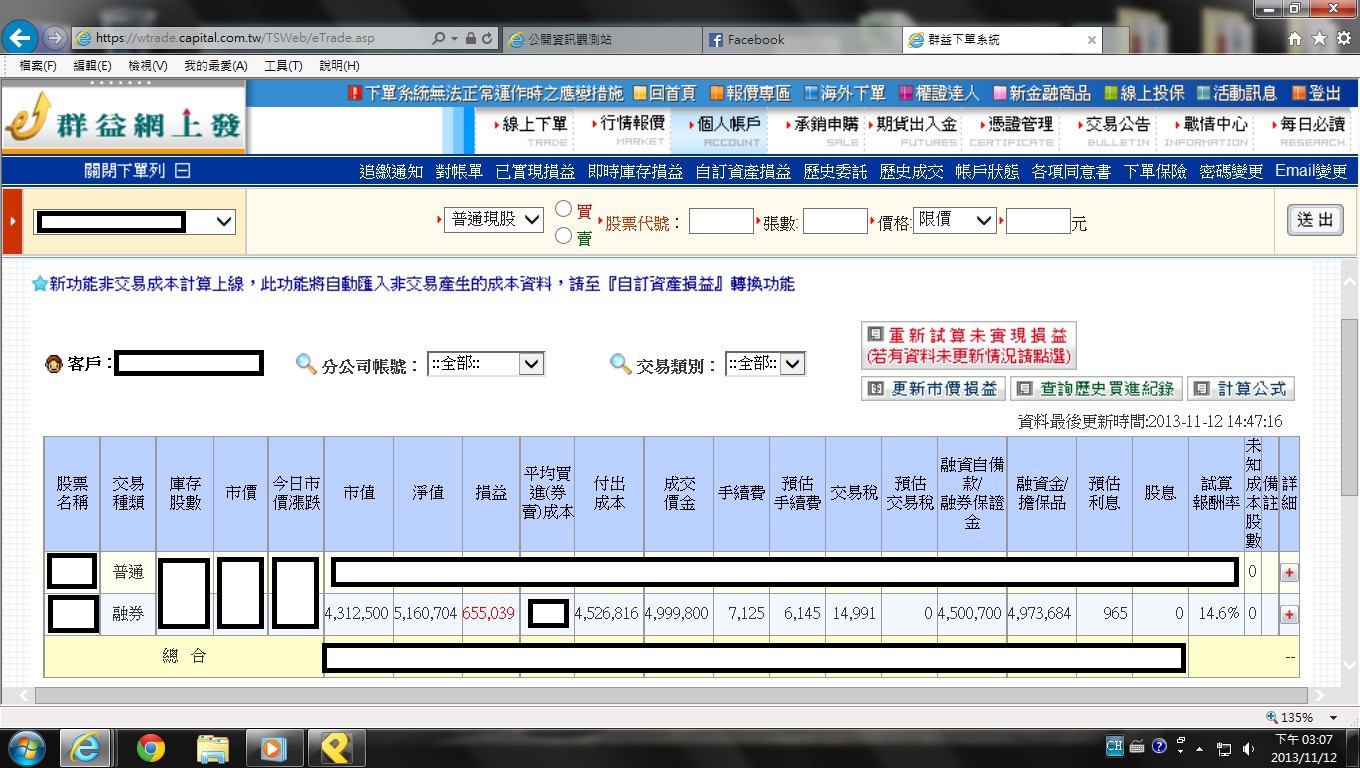Switch to the 公開資訊觀測站 browser tab
This screenshot has height=768, width=1360.
600,40
